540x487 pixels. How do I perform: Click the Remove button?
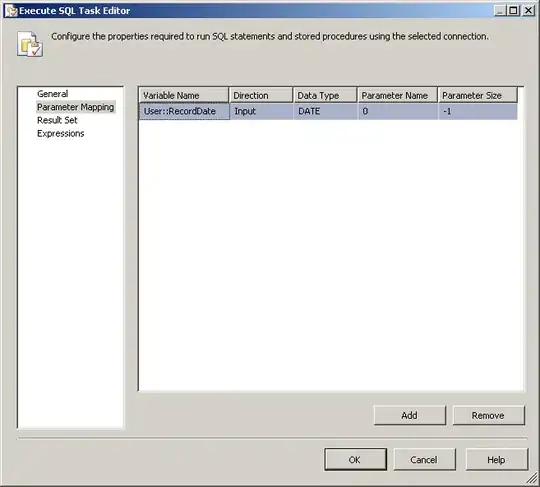488,415
